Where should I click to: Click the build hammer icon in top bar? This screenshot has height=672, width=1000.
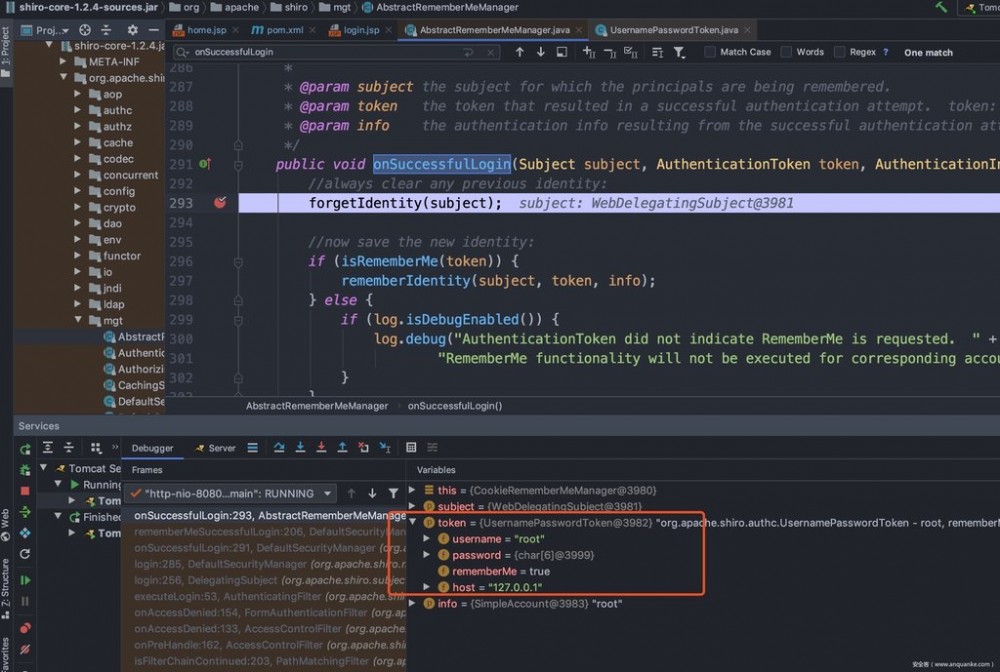(x=941, y=7)
